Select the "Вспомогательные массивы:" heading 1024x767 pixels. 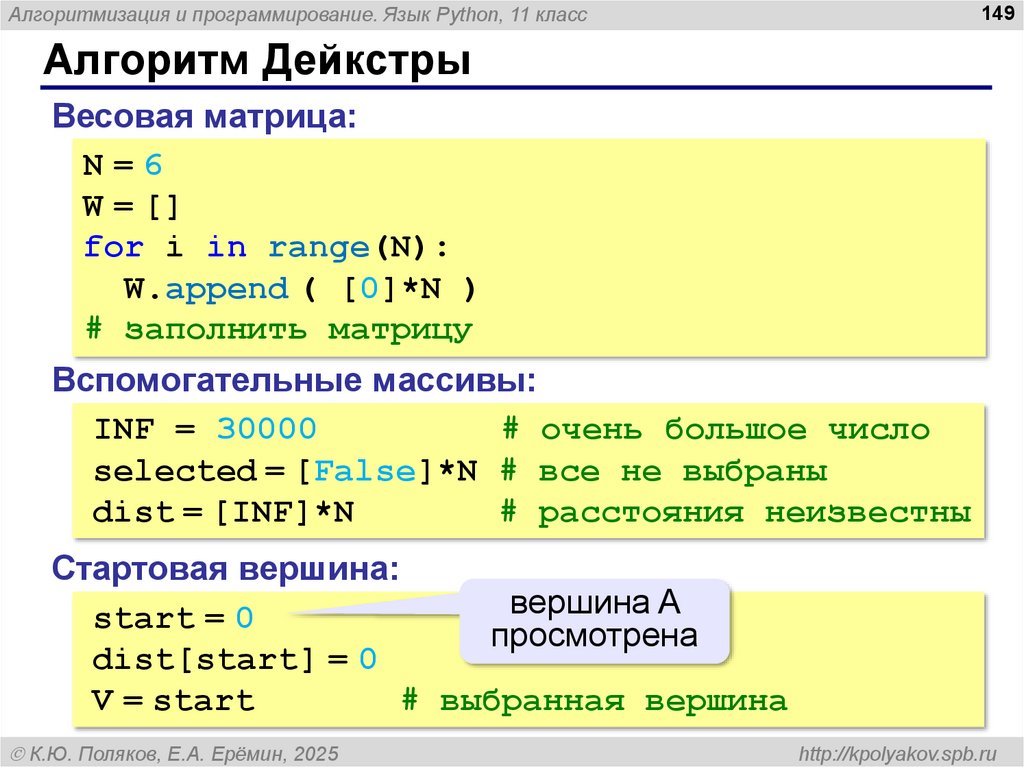294,381
